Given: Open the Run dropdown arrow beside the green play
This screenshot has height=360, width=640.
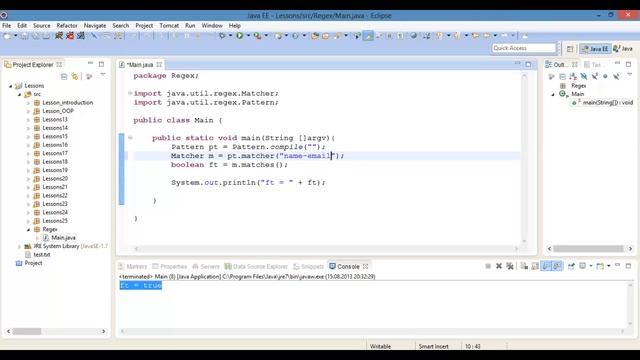Looking at the screenshot, I should click(x=248, y=36).
